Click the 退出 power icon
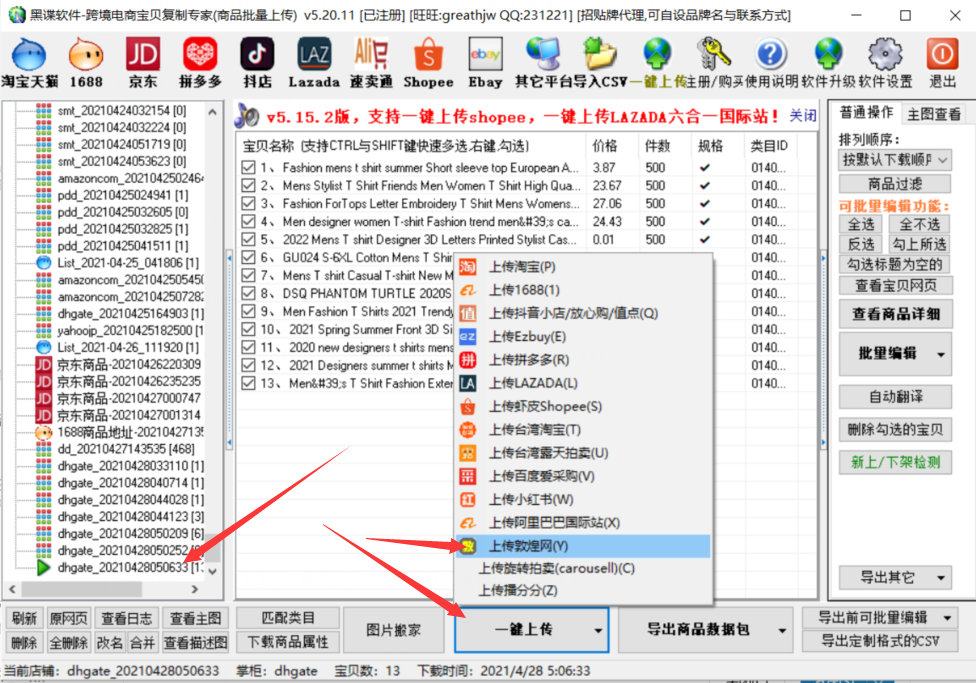Image resolution: width=976 pixels, height=683 pixels. (942, 62)
